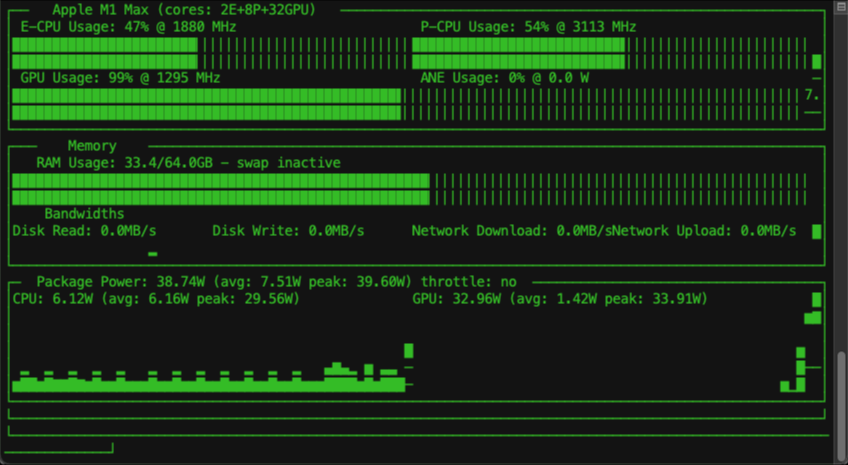Viewport: 848px width, 465px height.
Task: Click the P-CPU usage gauge bar
Action: (x=610, y=53)
